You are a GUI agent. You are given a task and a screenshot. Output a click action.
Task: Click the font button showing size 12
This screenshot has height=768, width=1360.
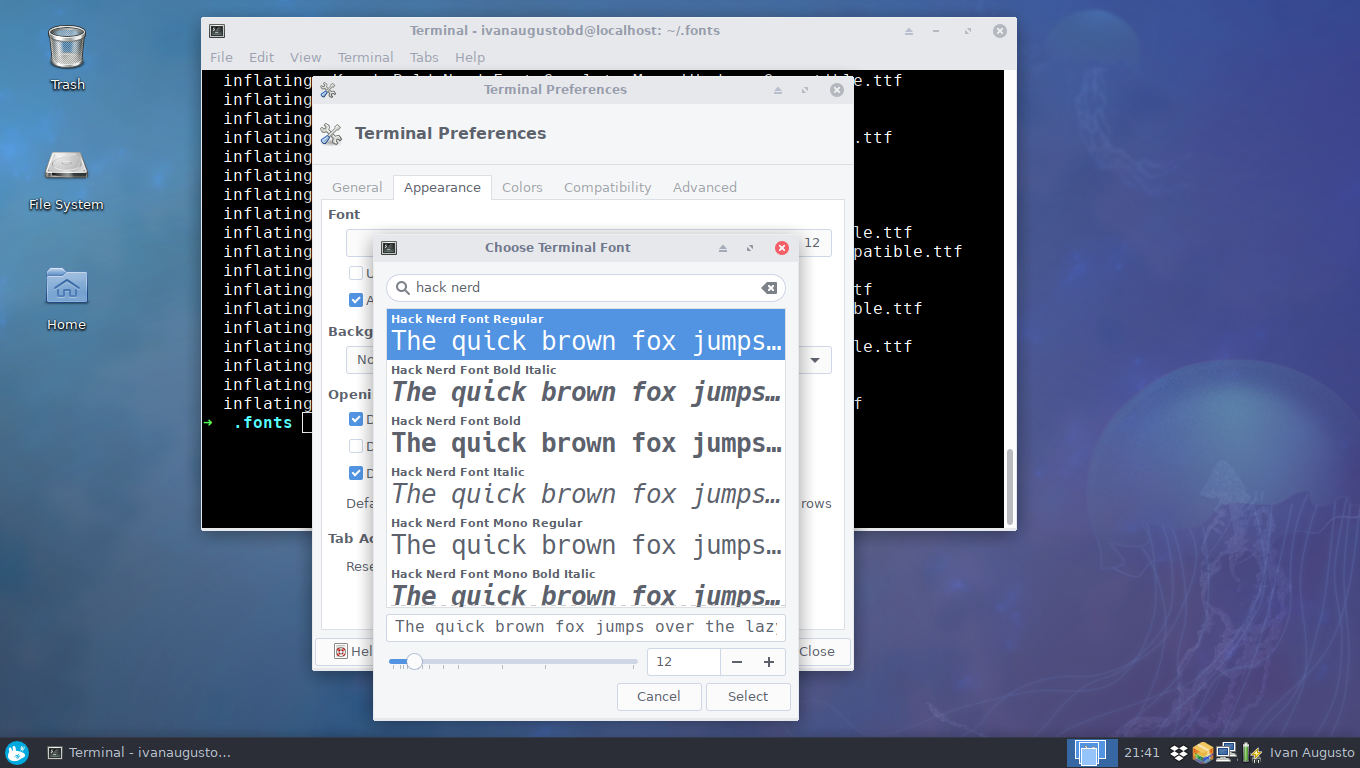[588, 243]
